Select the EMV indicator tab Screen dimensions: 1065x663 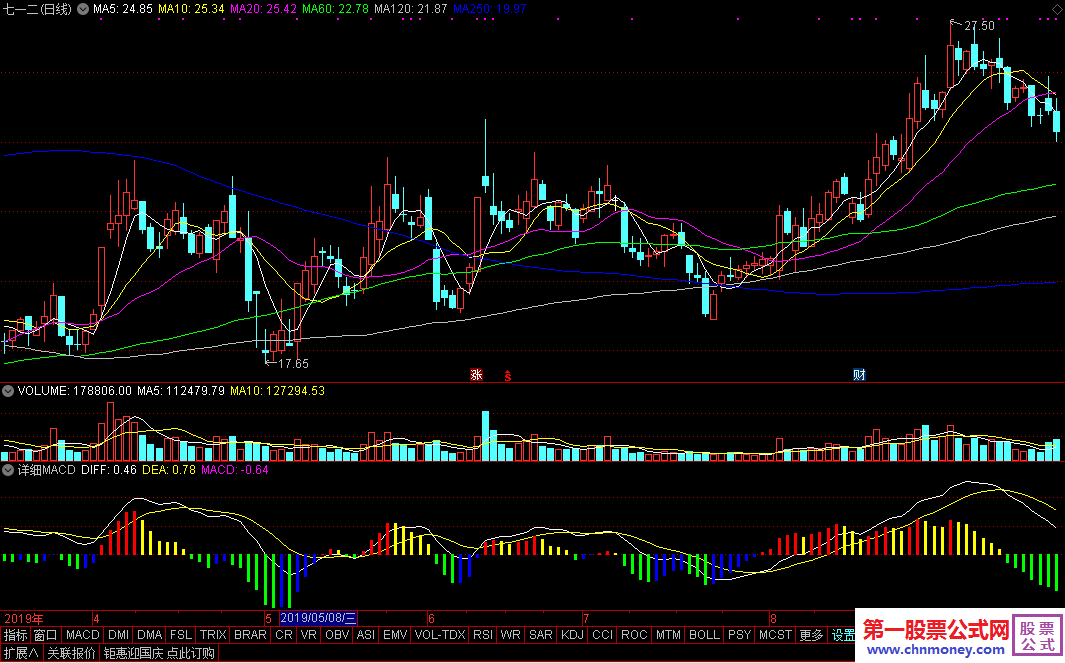(x=395, y=635)
